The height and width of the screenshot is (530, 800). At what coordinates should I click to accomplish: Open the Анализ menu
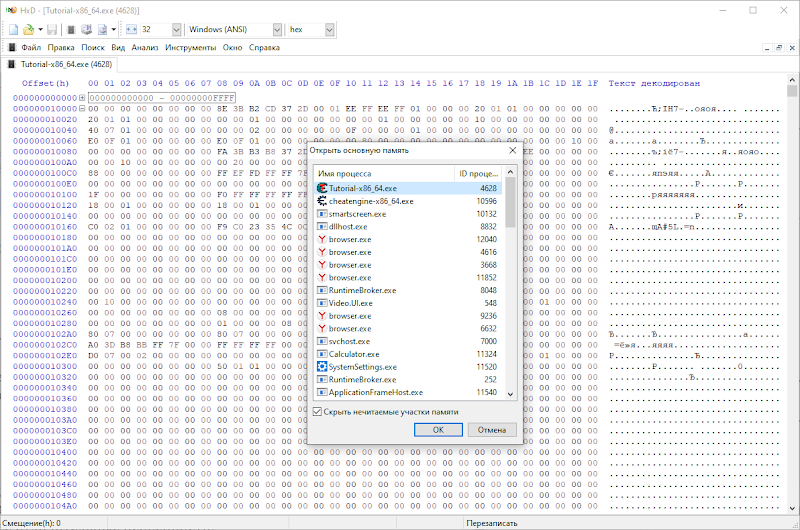145,47
